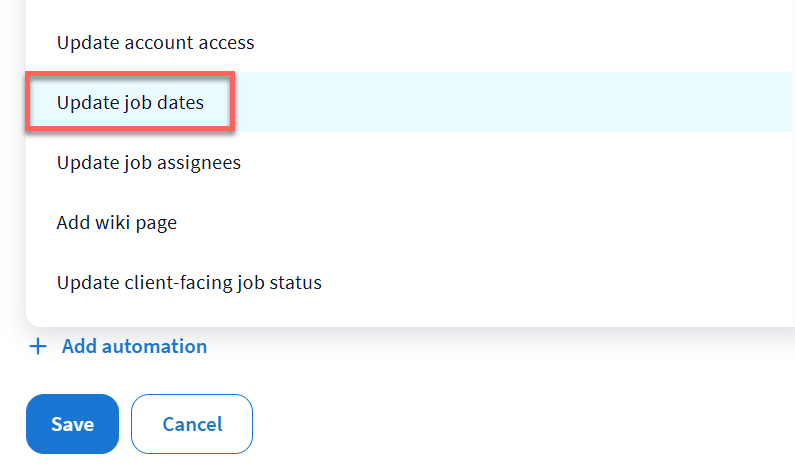Image resolution: width=795 pixels, height=470 pixels.
Task: Select the first visible automation option
Action: pyautogui.click(x=155, y=43)
